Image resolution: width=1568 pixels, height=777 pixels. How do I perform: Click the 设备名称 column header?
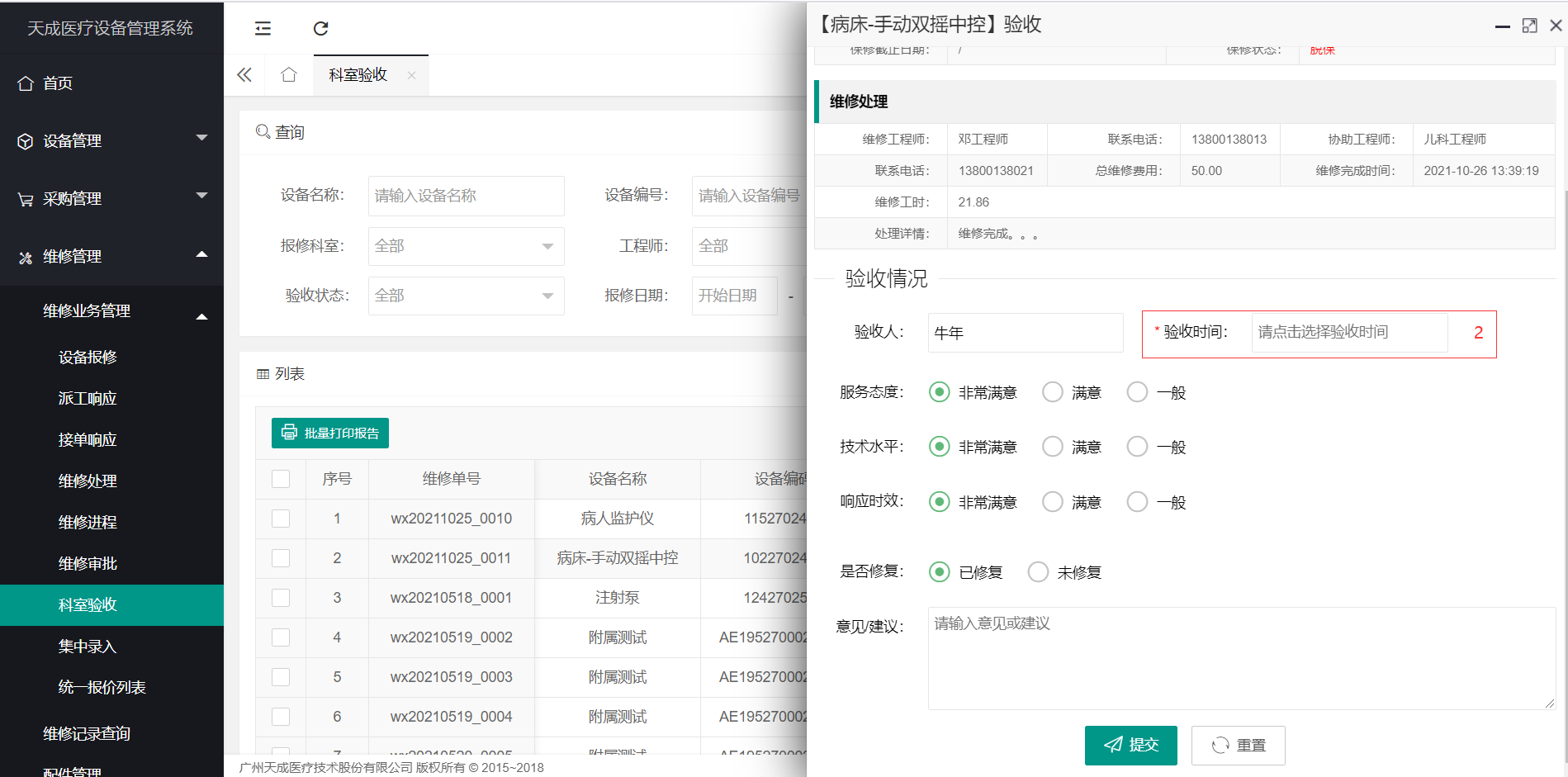(618, 479)
